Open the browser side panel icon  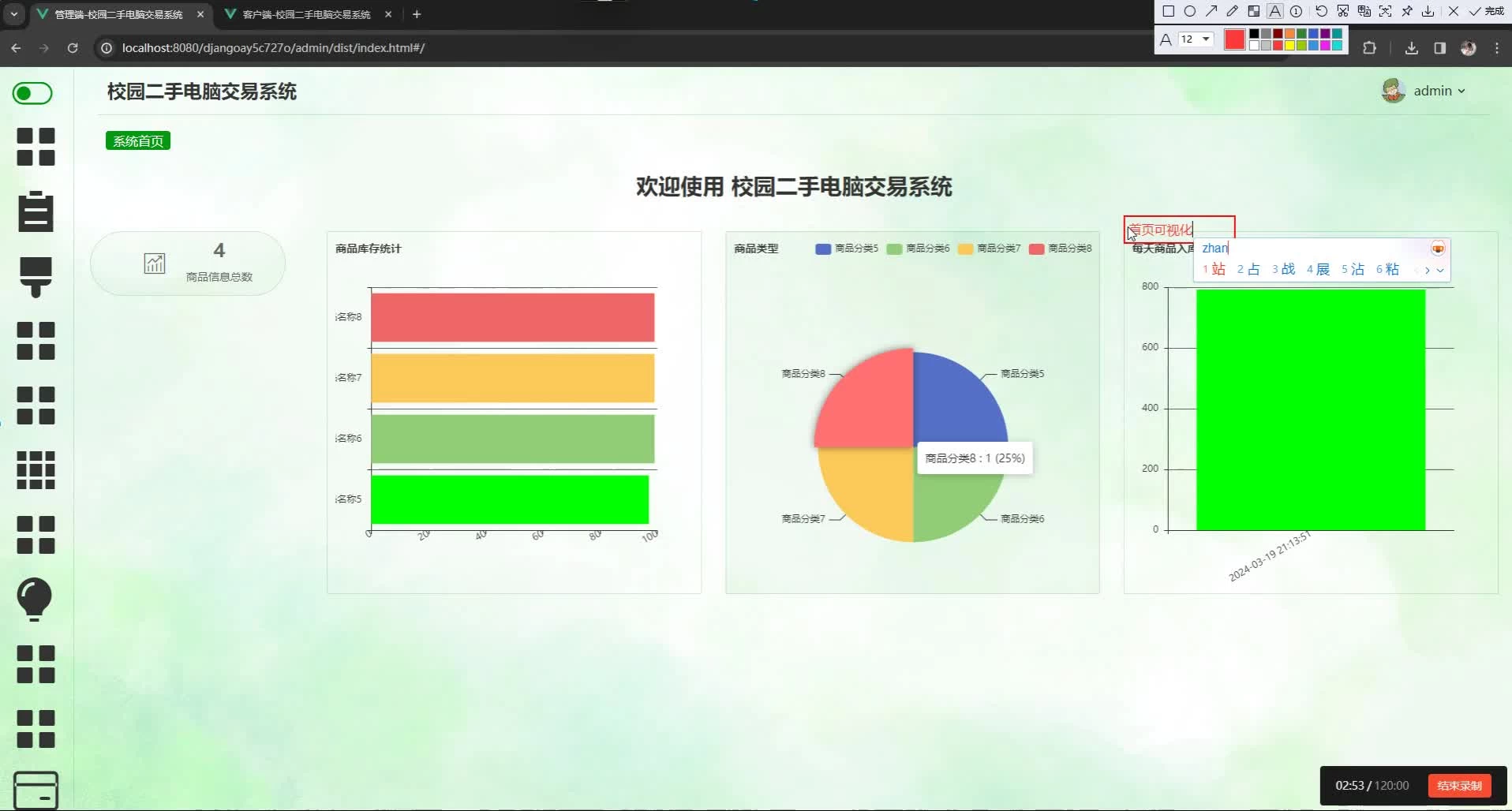pos(1439,48)
